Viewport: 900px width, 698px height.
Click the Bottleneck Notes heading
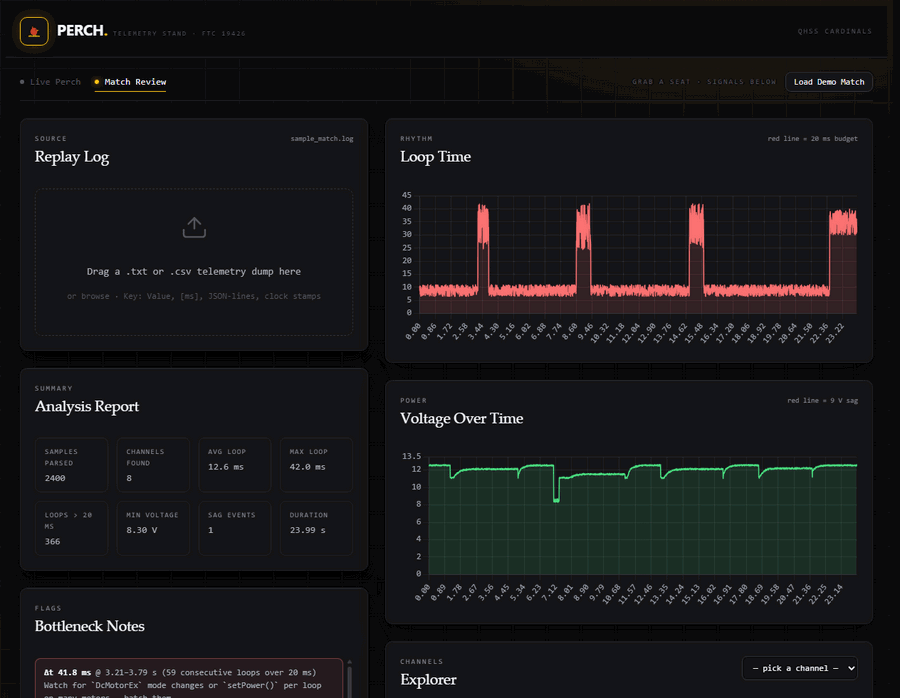[x=90, y=626]
